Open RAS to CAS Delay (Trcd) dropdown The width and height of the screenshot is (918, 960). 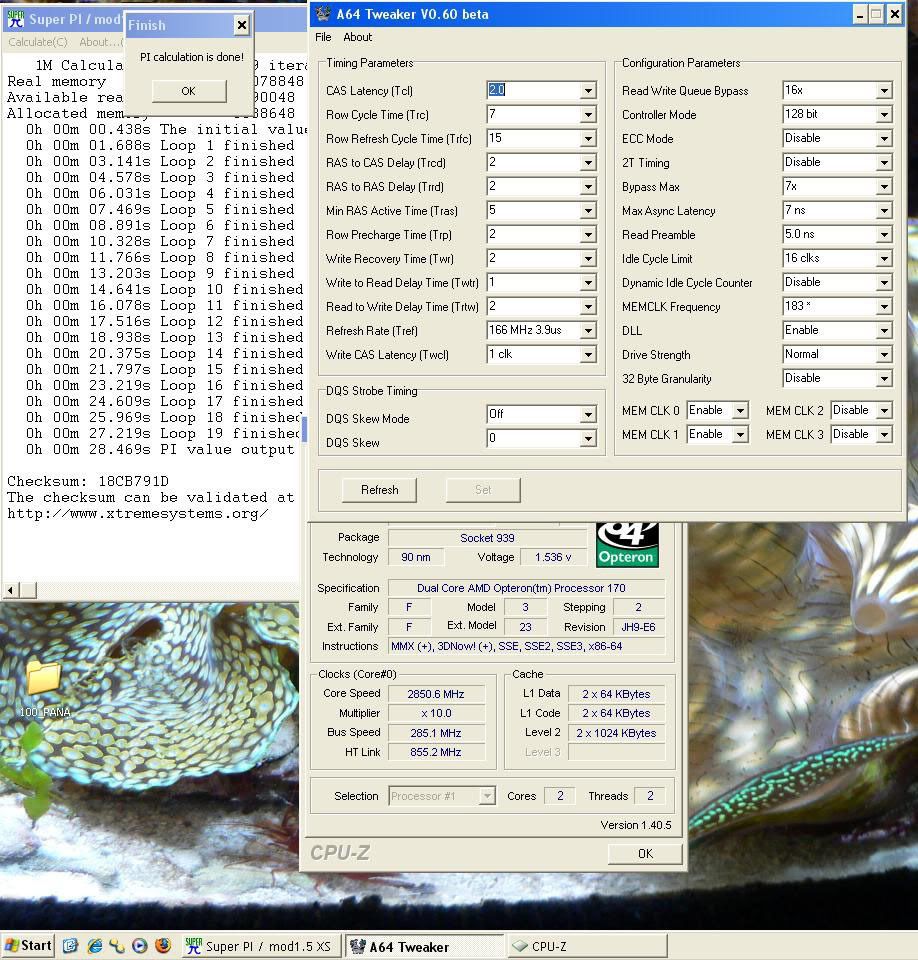click(x=589, y=162)
